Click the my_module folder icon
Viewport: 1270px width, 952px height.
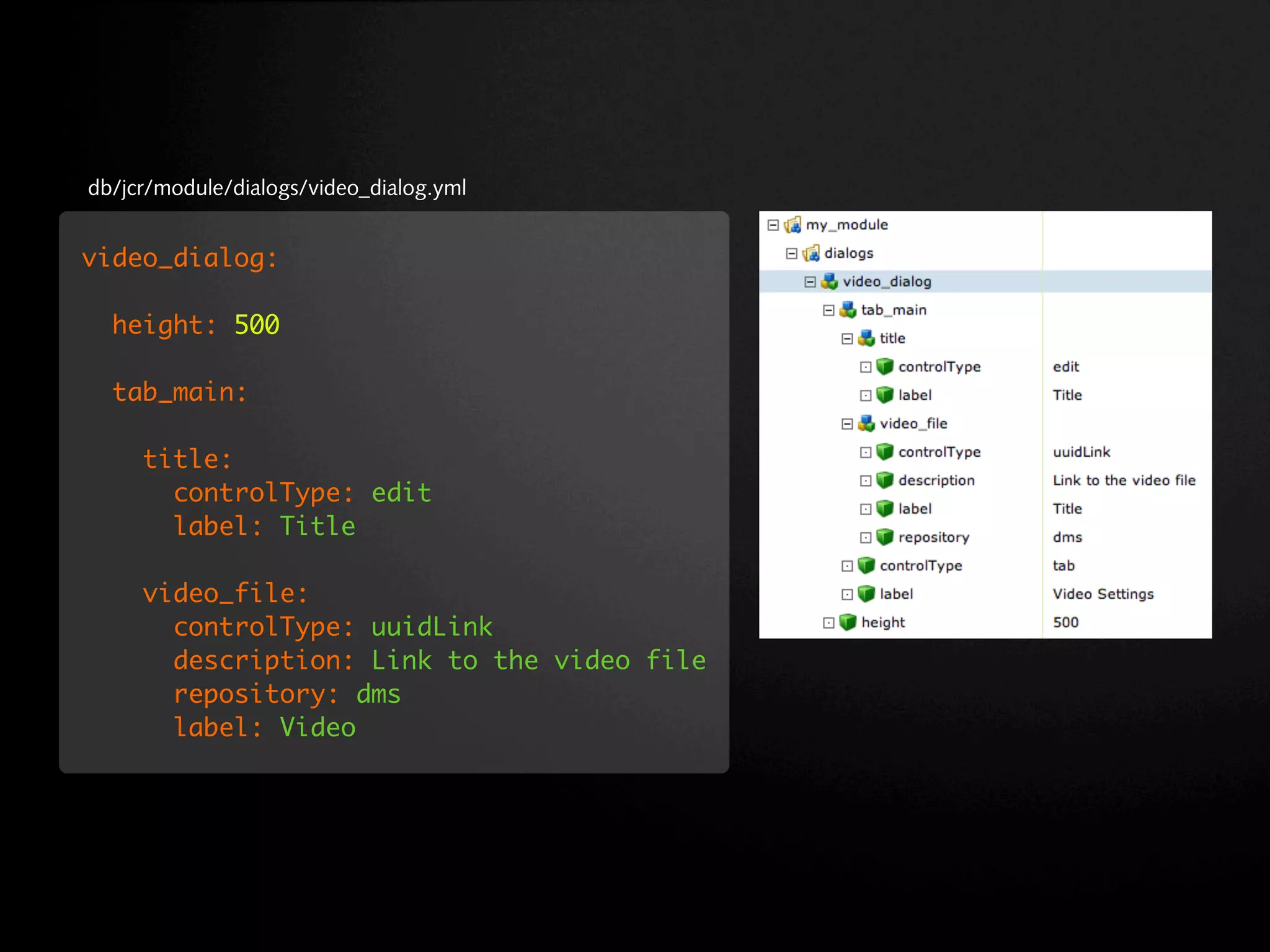[x=793, y=225]
